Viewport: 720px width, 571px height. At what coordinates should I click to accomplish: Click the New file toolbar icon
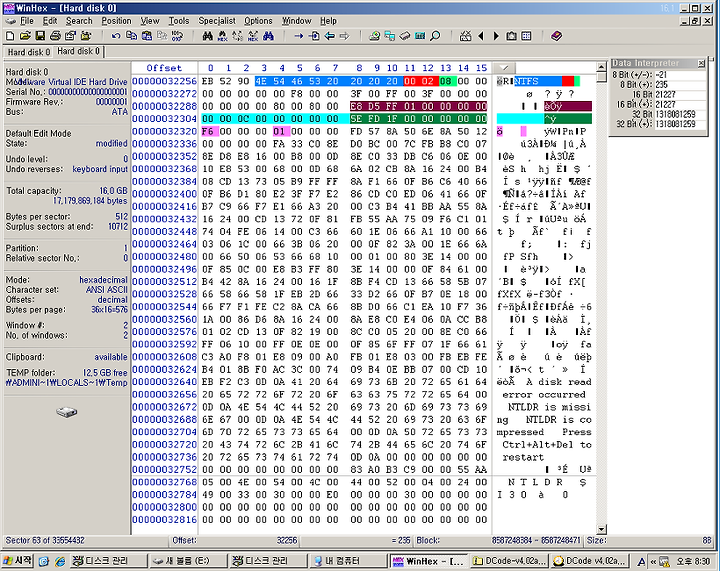tap(10, 36)
